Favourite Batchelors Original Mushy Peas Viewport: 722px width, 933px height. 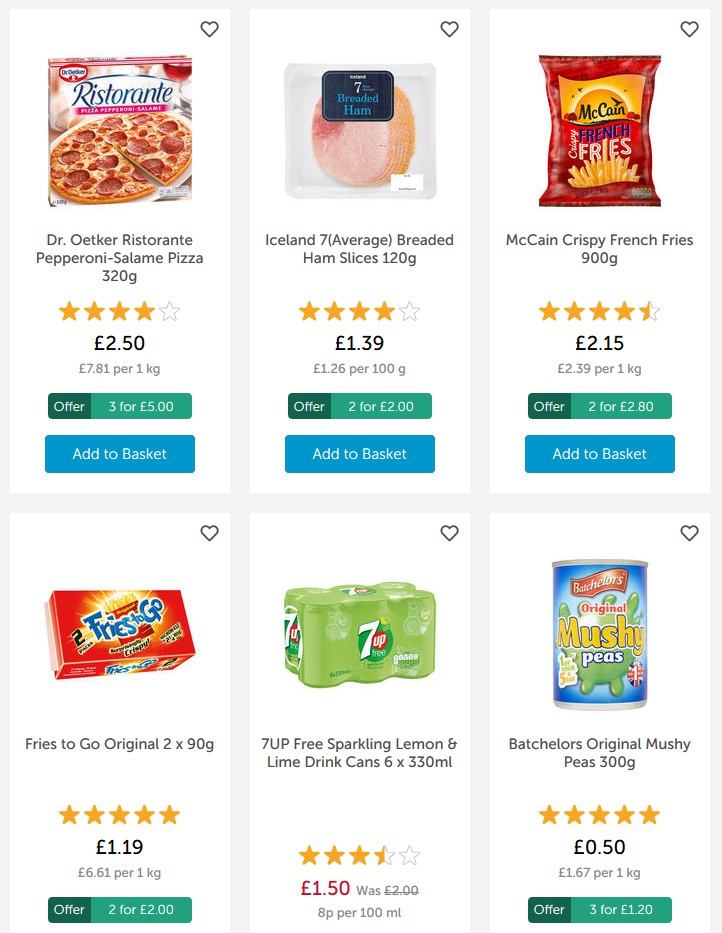689,533
